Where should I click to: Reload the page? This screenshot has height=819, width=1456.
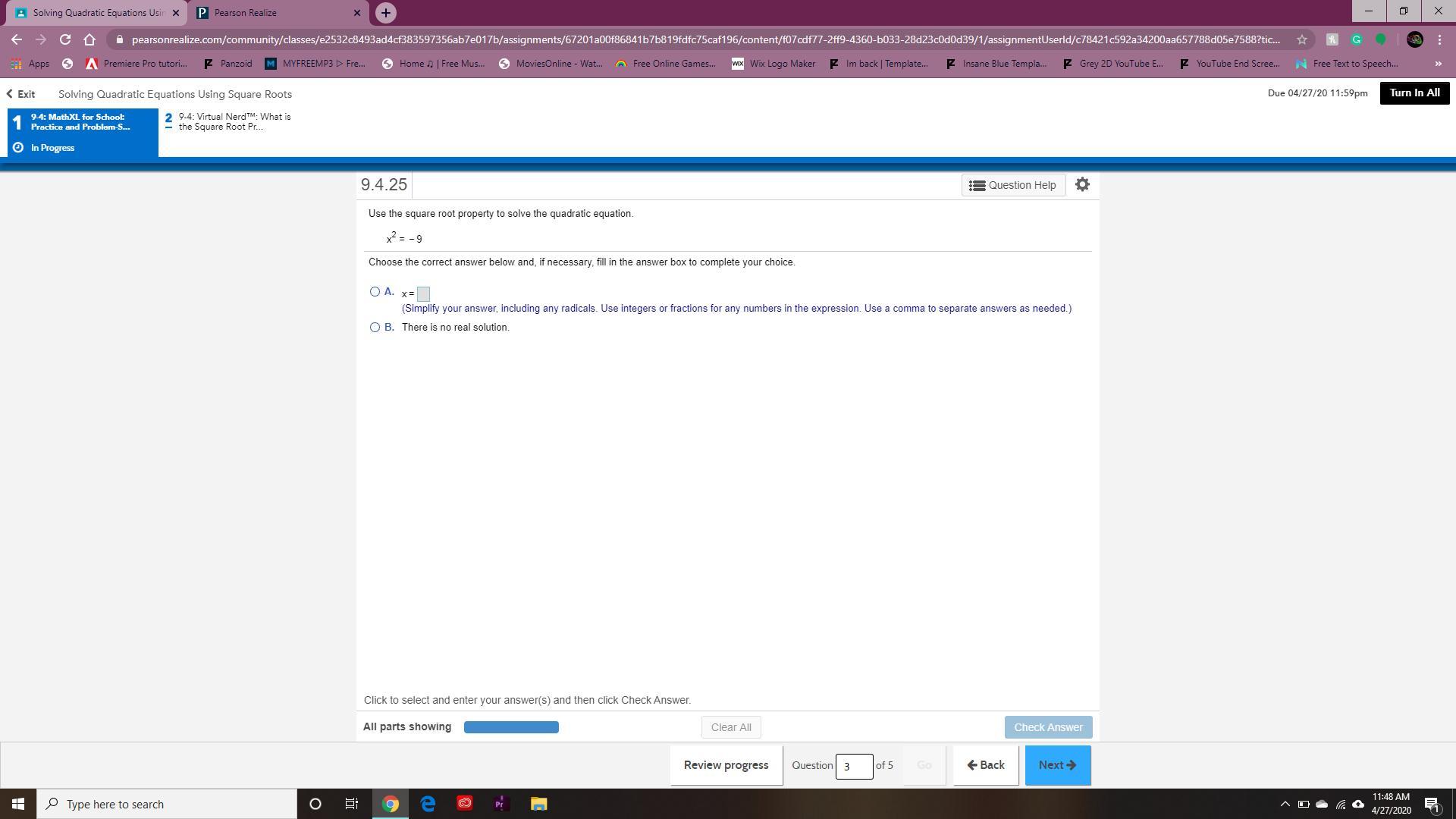coord(65,39)
